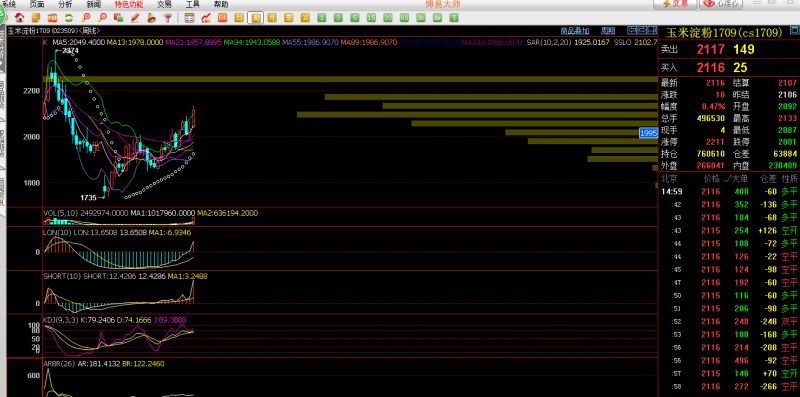
Task: Click the red funnel filter icon
Action: click(x=167, y=18)
